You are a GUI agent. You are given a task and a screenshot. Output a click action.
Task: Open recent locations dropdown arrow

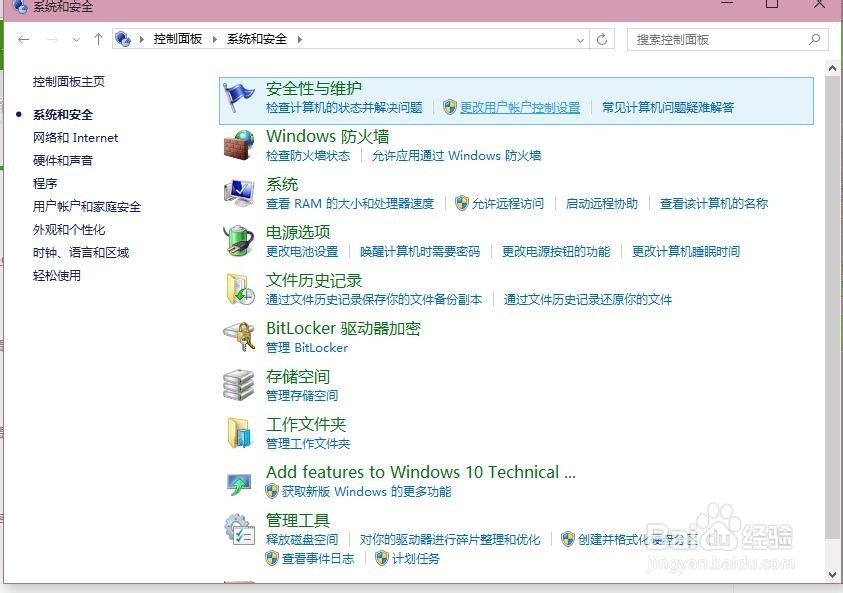coord(76,40)
